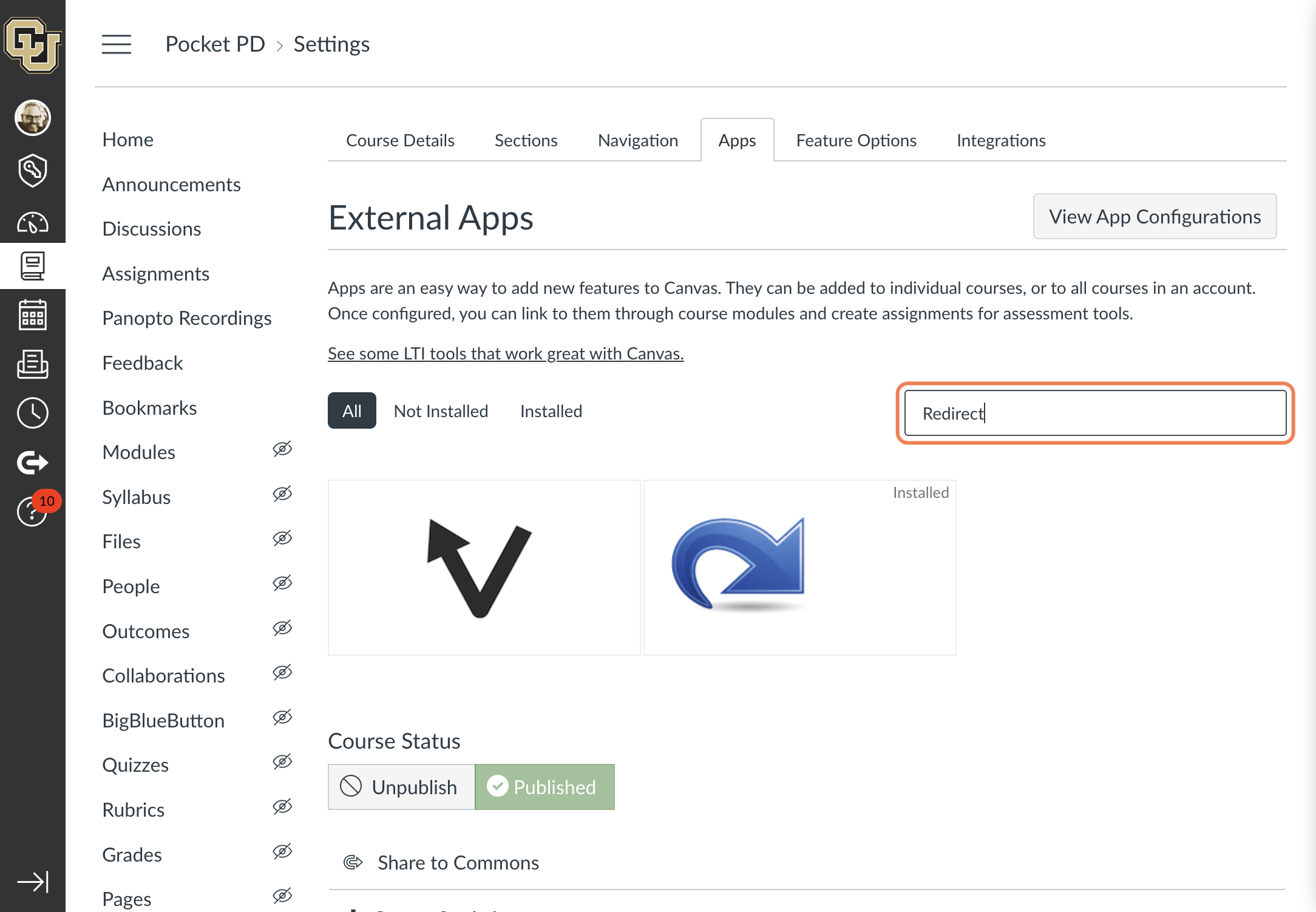Switch to the Feature Options tab
The image size is (1316, 912).
(856, 140)
